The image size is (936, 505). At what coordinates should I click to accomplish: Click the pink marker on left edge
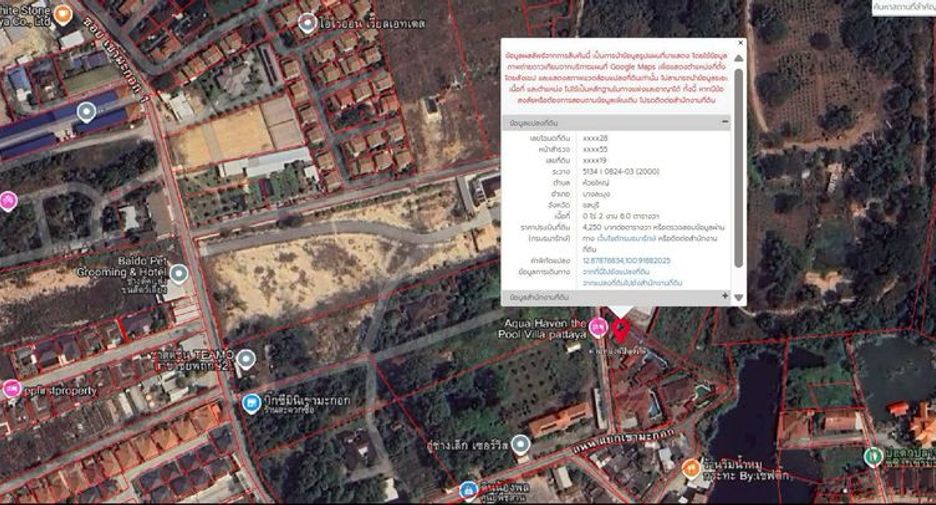click(7, 202)
